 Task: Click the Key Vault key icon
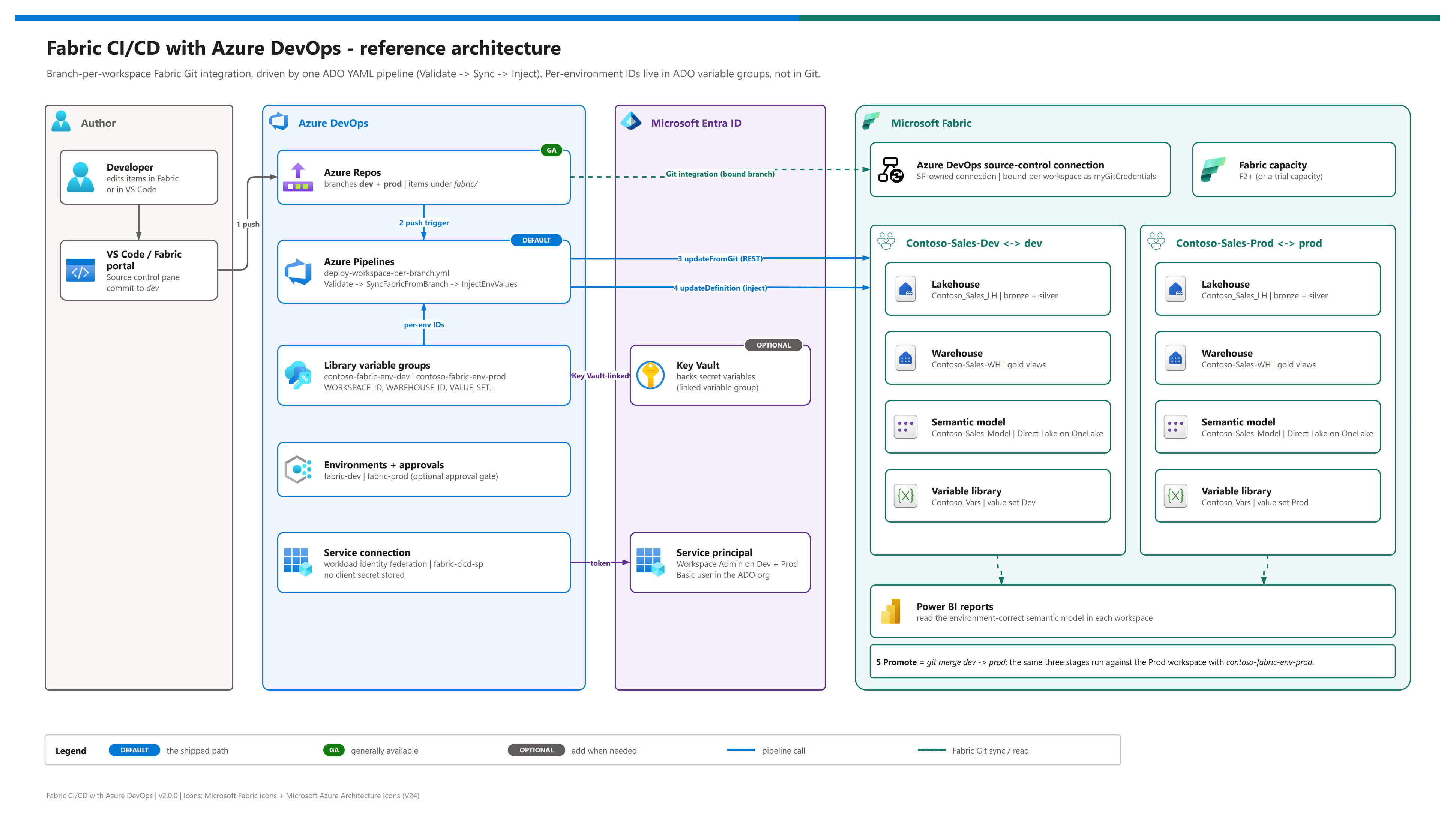click(650, 375)
